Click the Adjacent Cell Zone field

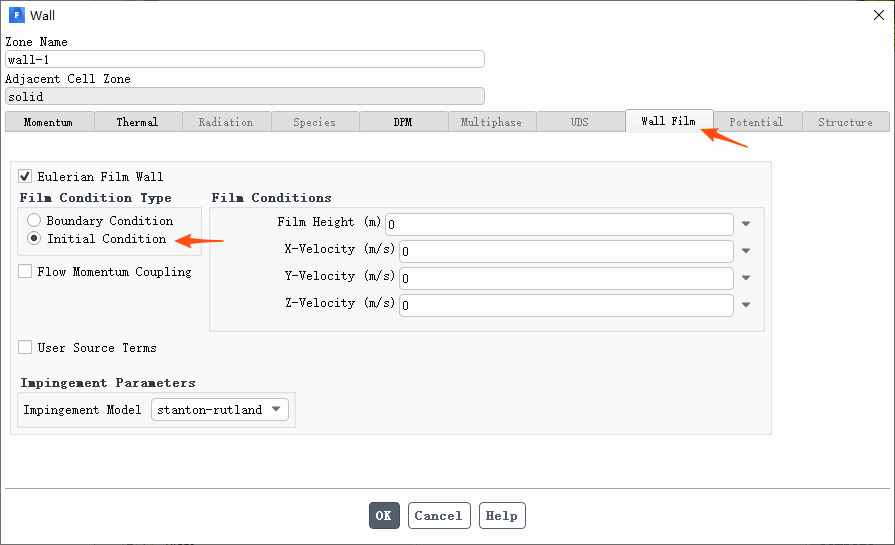point(245,96)
